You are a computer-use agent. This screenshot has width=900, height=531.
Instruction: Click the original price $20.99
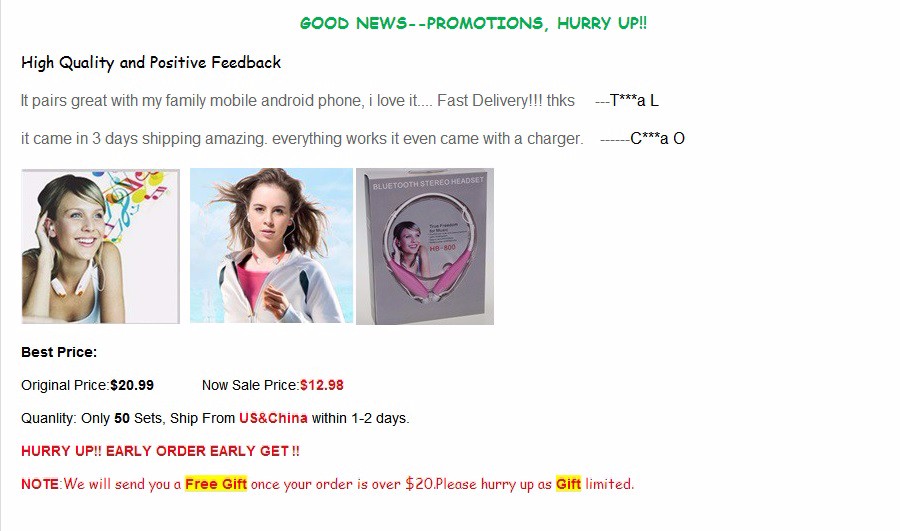[132, 385]
